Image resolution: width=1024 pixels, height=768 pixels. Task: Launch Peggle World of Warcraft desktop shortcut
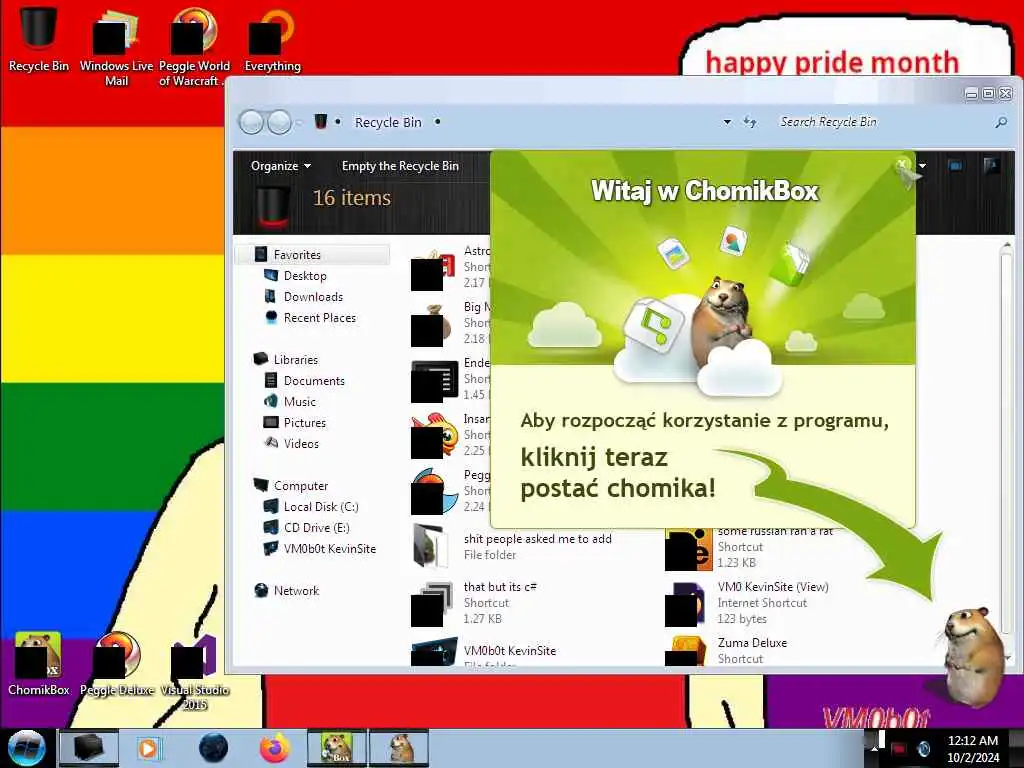click(x=194, y=46)
